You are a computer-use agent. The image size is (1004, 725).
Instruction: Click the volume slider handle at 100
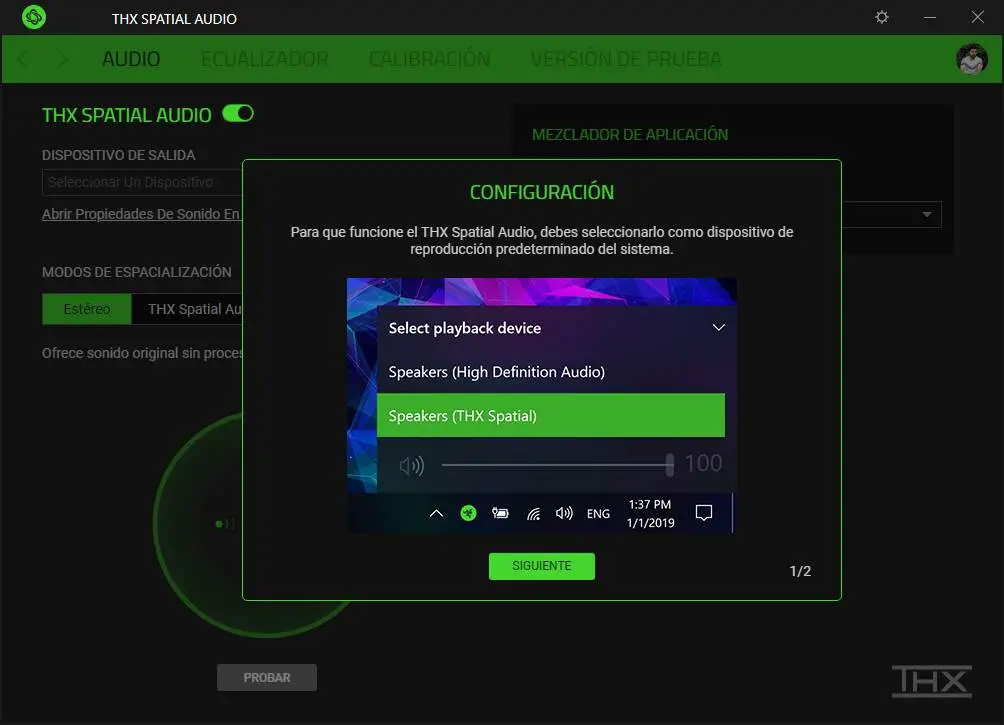670,465
